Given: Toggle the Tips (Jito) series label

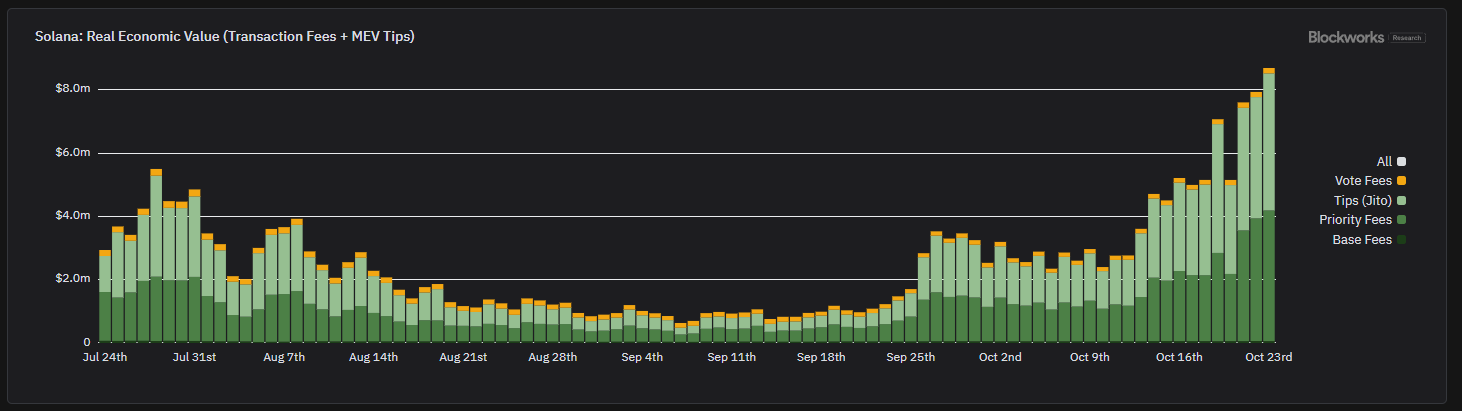Looking at the screenshot, I should 1364,201.
